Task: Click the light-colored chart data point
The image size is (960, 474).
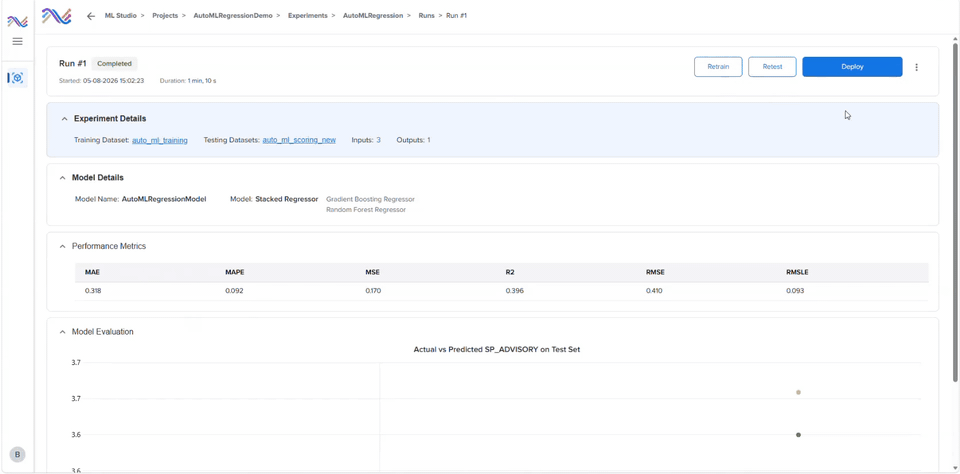Action: click(x=798, y=392)
